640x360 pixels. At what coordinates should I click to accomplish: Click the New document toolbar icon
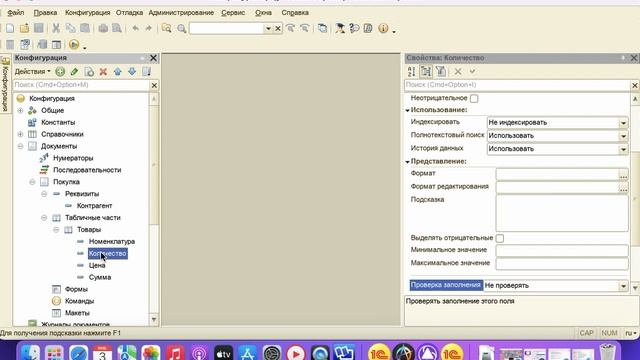[10, 28]
